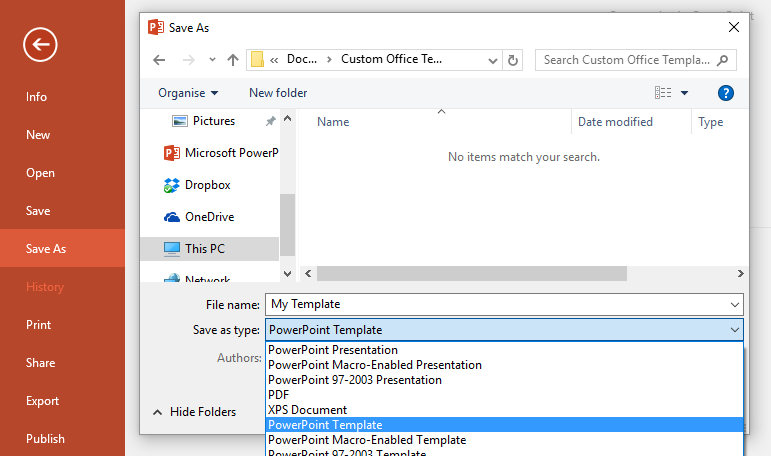Click the dialog Back navigation arrow
The width and height of the screenshot is (771, 456).
[159, 60]
